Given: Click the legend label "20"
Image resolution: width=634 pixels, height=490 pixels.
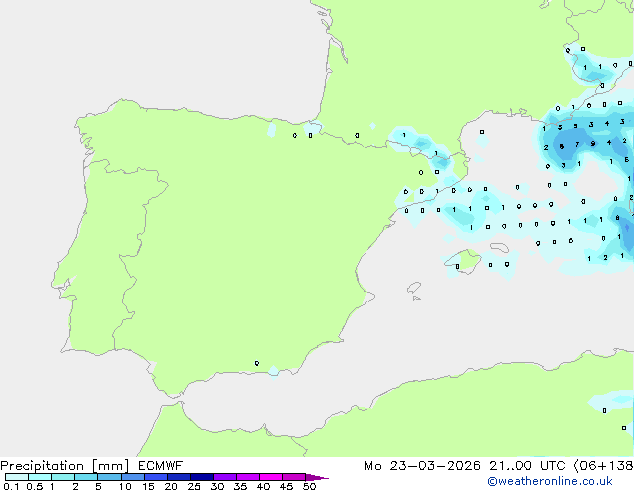Looking at the screenshot, I should click(171, 486).
